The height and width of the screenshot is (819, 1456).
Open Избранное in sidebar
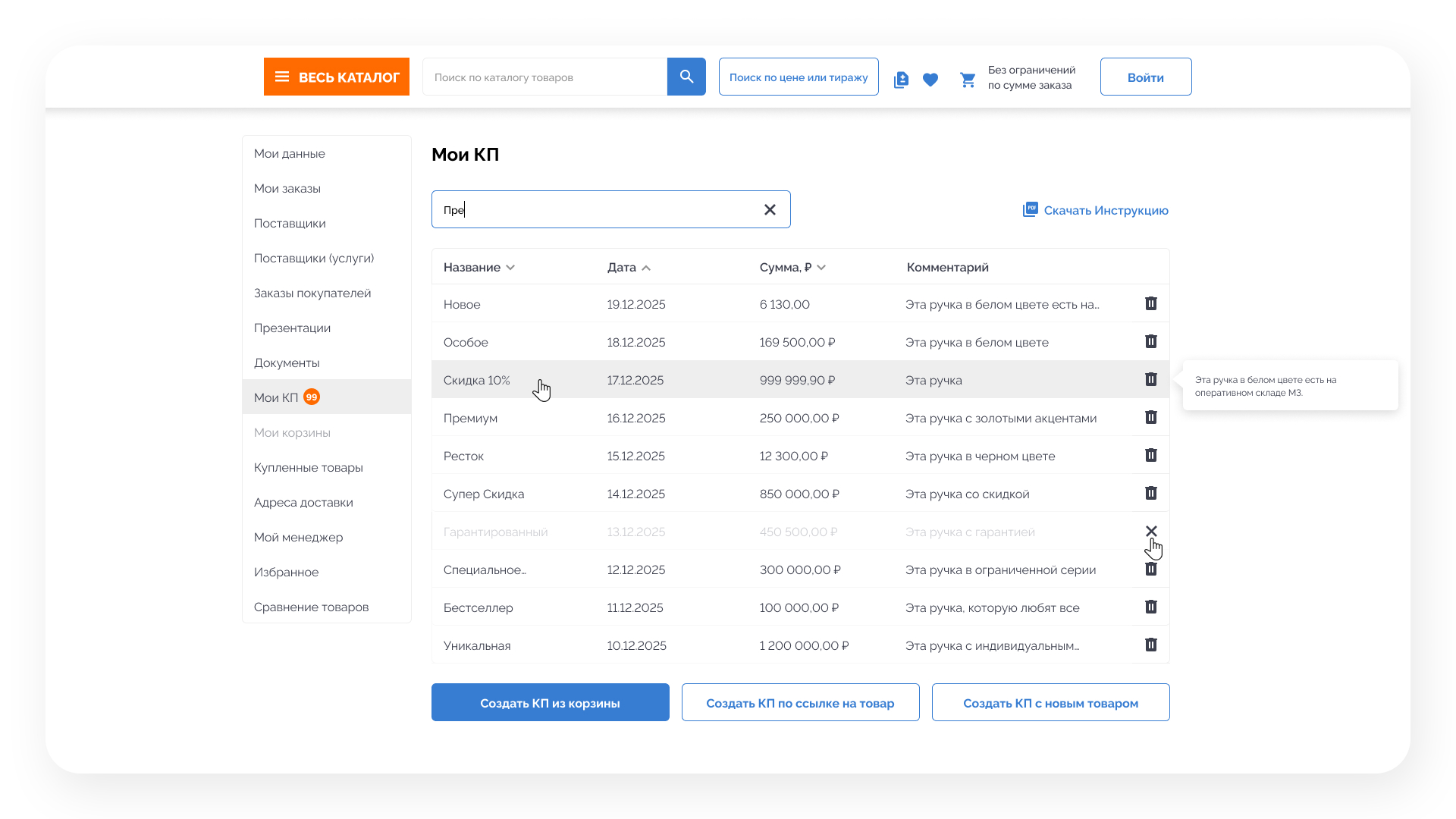(327, 572)
